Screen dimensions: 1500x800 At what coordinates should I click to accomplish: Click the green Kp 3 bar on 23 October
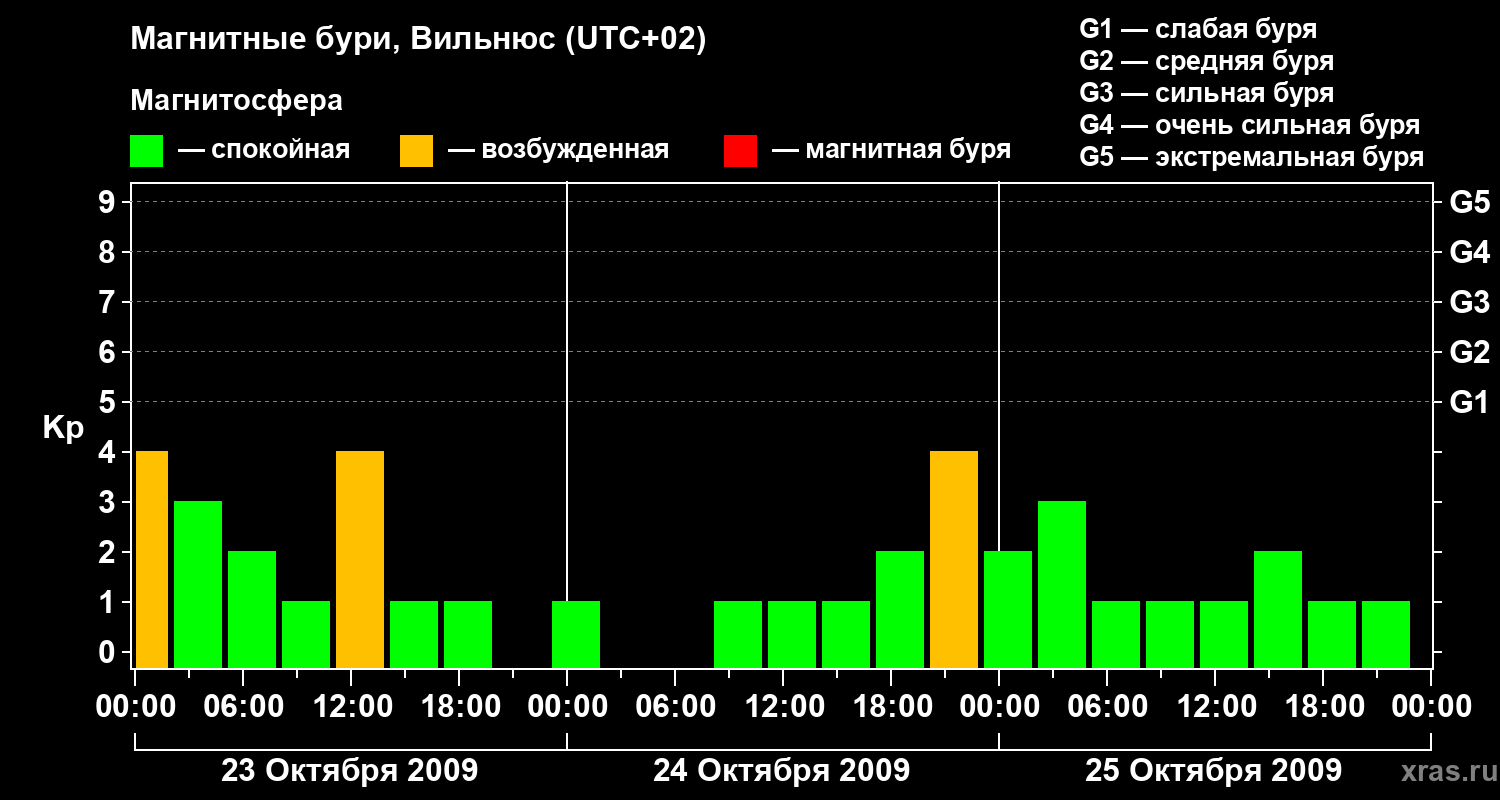pos(198,585)
